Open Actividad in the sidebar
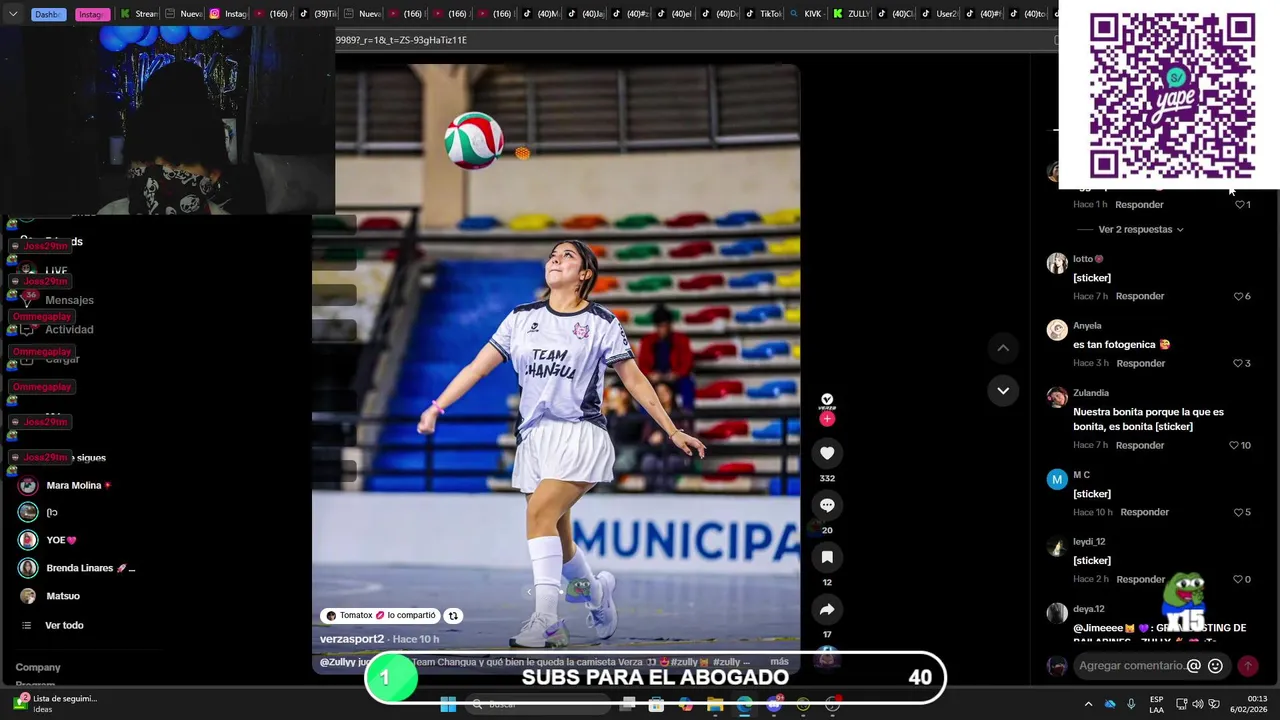The image size is (1280, 720). [x=69, y=329]
